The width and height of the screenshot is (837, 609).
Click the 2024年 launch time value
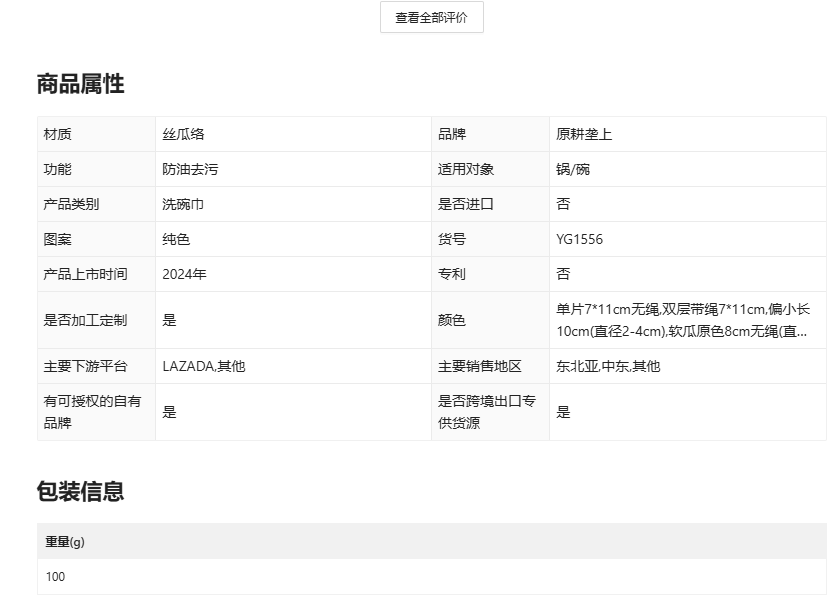185,274
